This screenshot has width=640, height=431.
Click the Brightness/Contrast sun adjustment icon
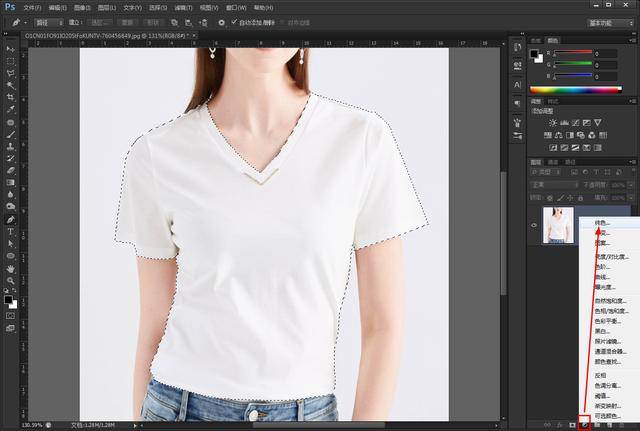(x=551, y=123)
